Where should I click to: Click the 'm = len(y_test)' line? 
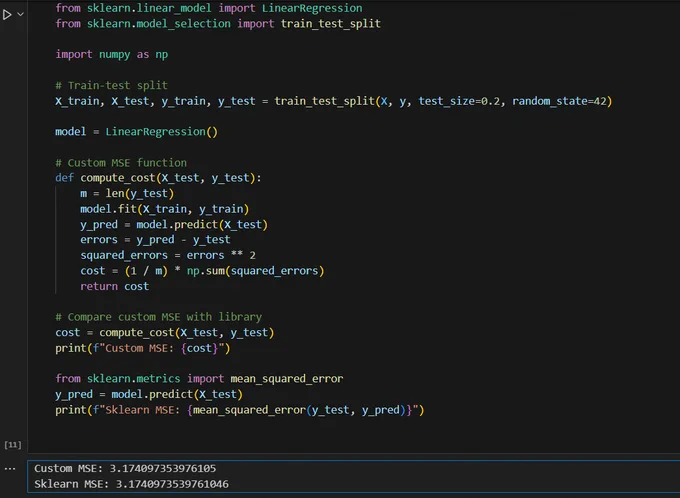[x=127, y=193]
